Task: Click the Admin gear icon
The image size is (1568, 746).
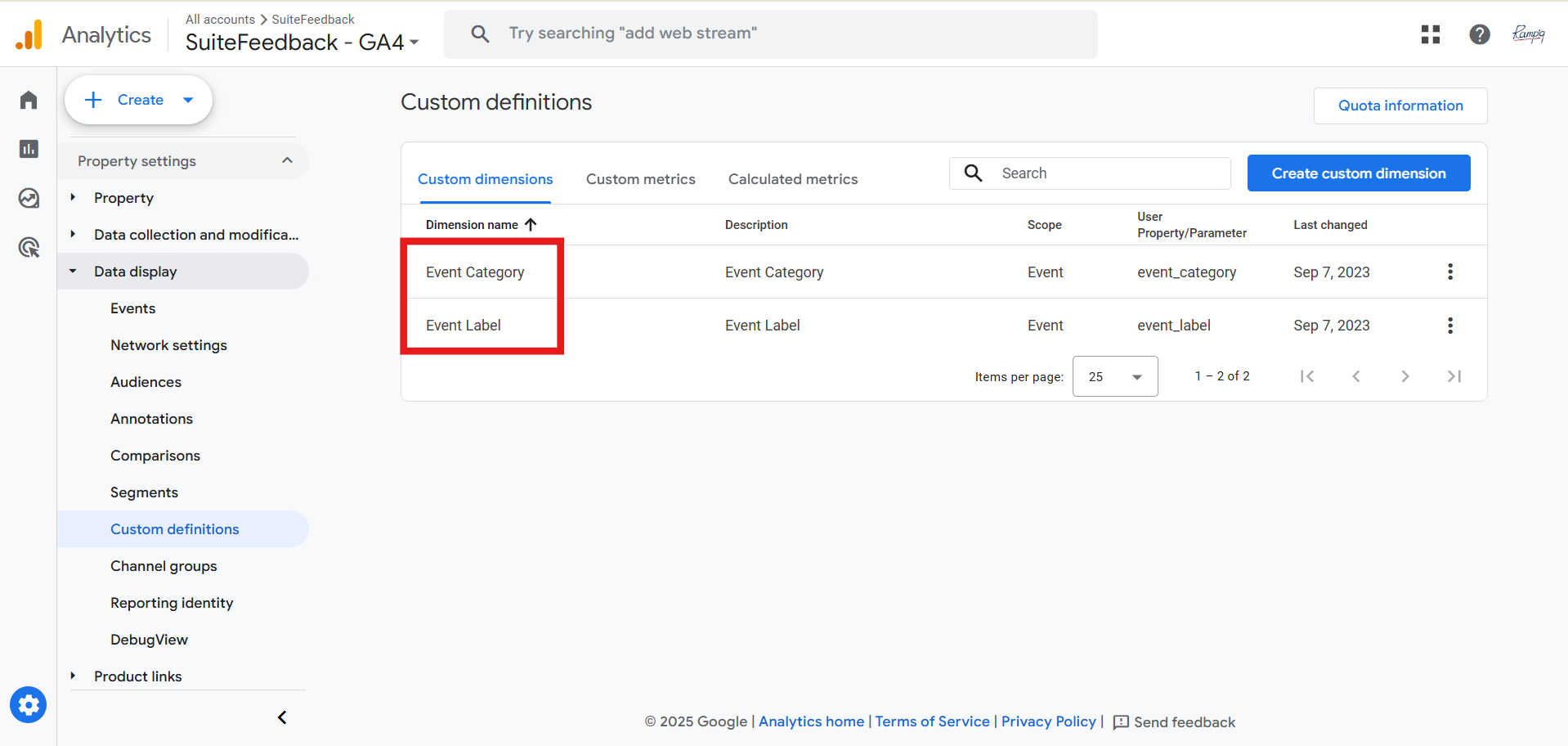Action: (29, 704)
